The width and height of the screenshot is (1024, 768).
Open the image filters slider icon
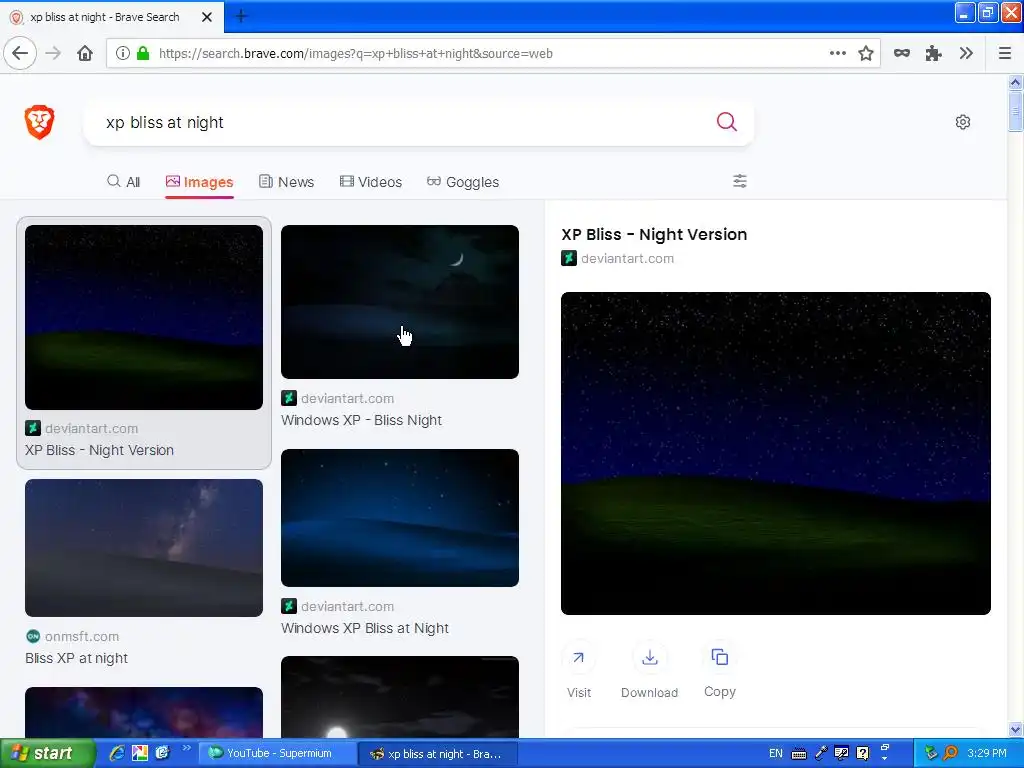[739, 182]
